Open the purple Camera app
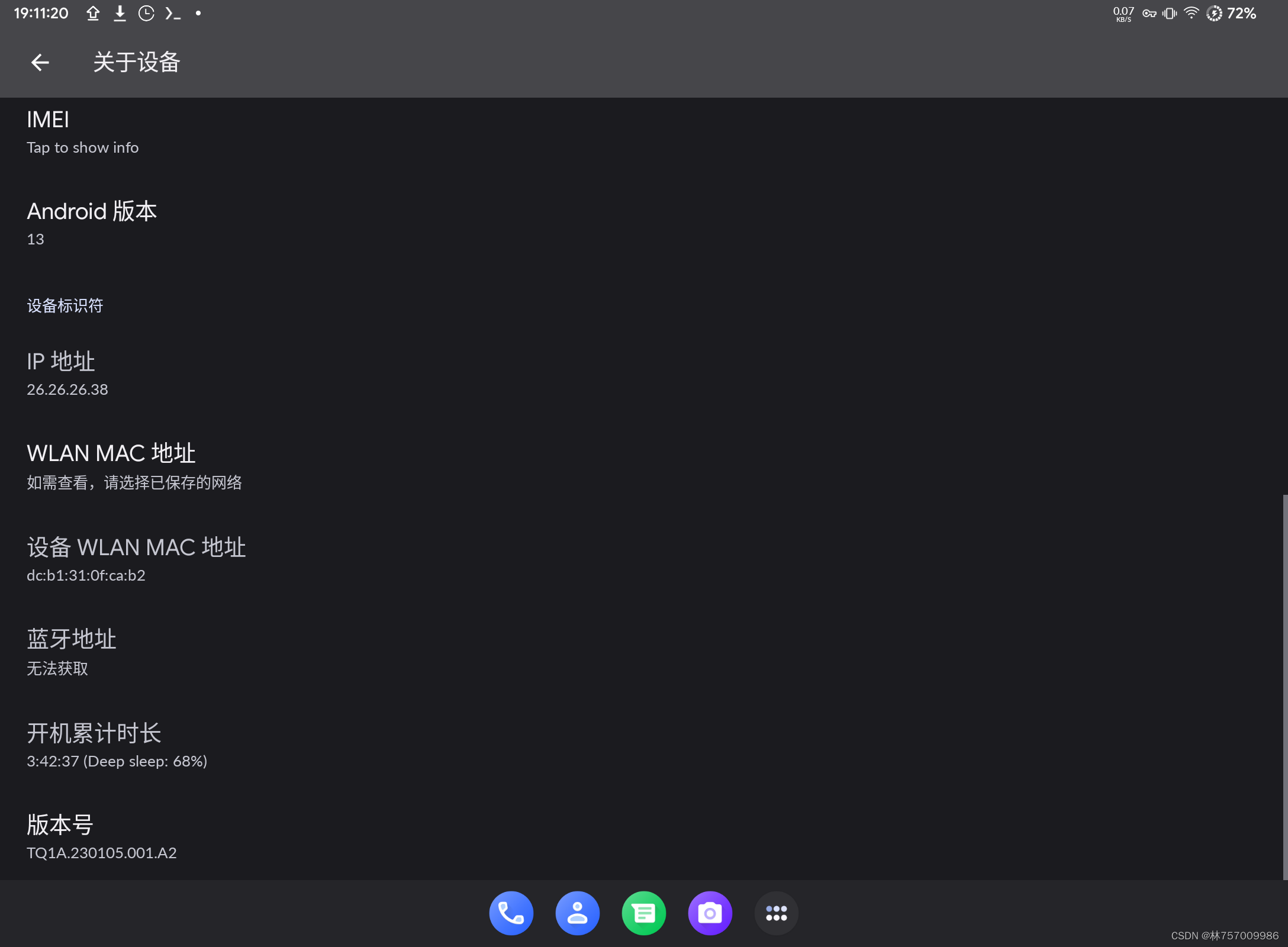This screenshot has width=1288, height=947. tap(710, 913)
